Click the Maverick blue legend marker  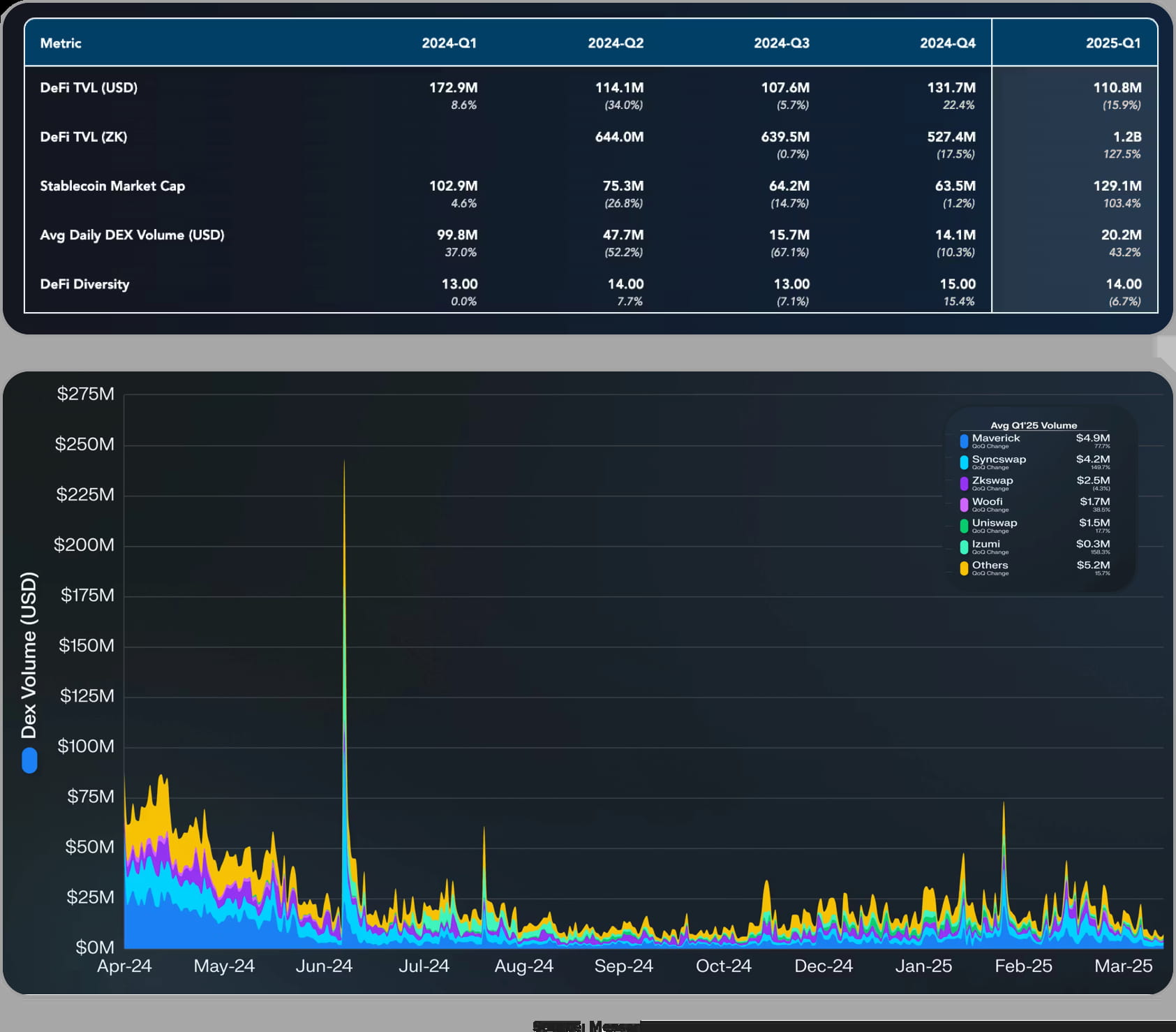pos(964,441)
